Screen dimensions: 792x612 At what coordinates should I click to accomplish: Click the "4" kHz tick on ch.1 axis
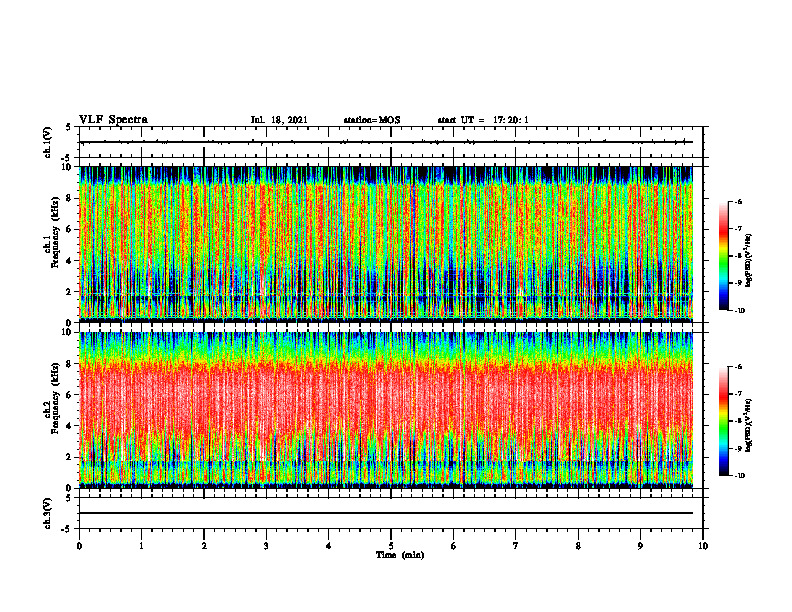tap(69, 261)
